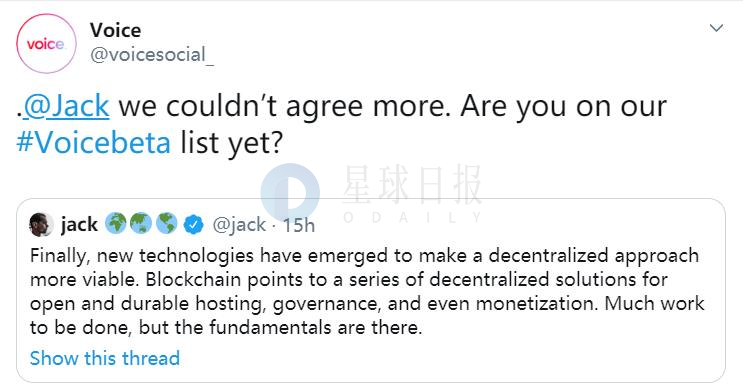This screenshot has height=386, width=743.
Task: Click the 15h timestamp
Action: pos(299,225)
